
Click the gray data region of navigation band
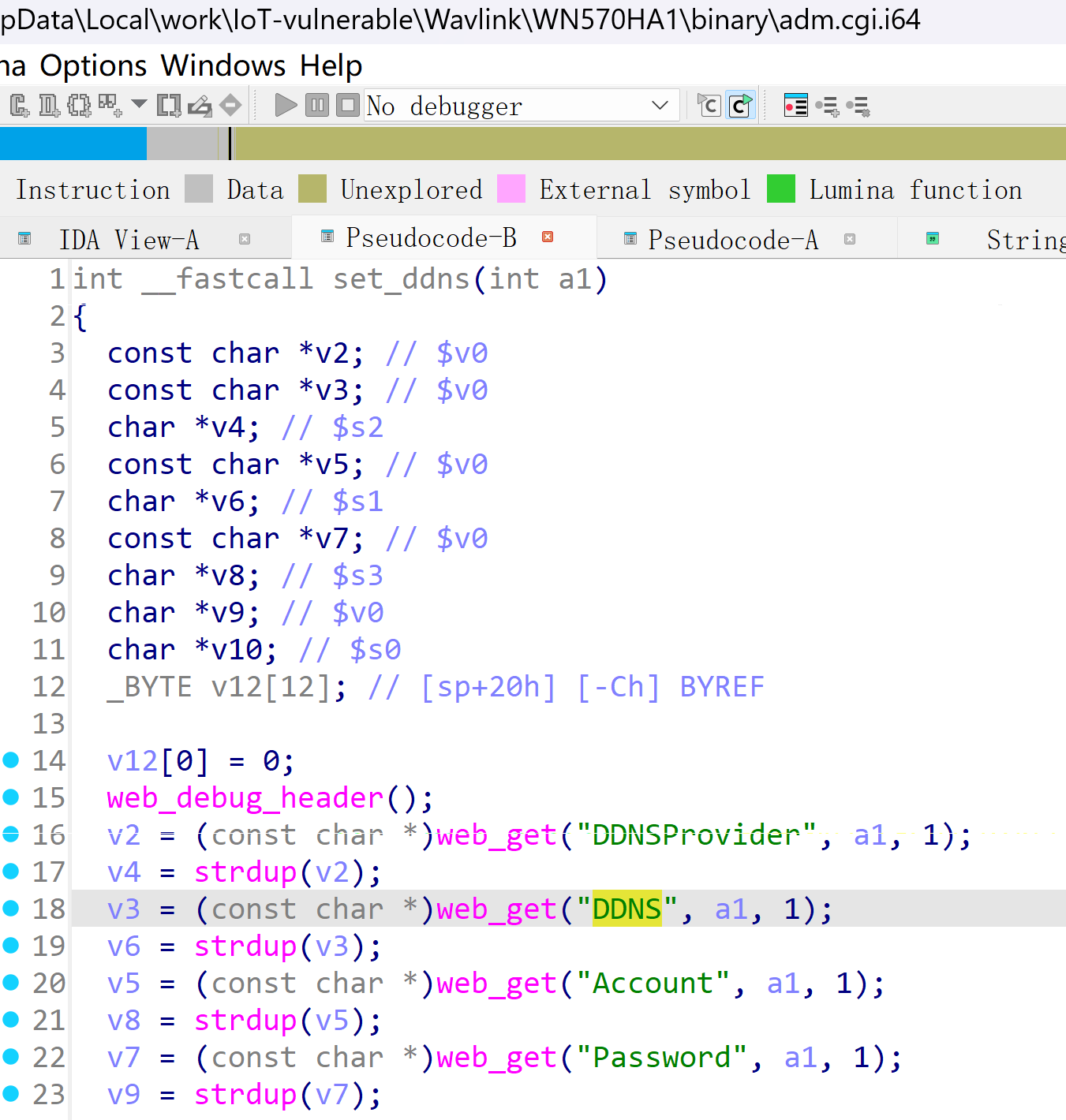[181, 144]
